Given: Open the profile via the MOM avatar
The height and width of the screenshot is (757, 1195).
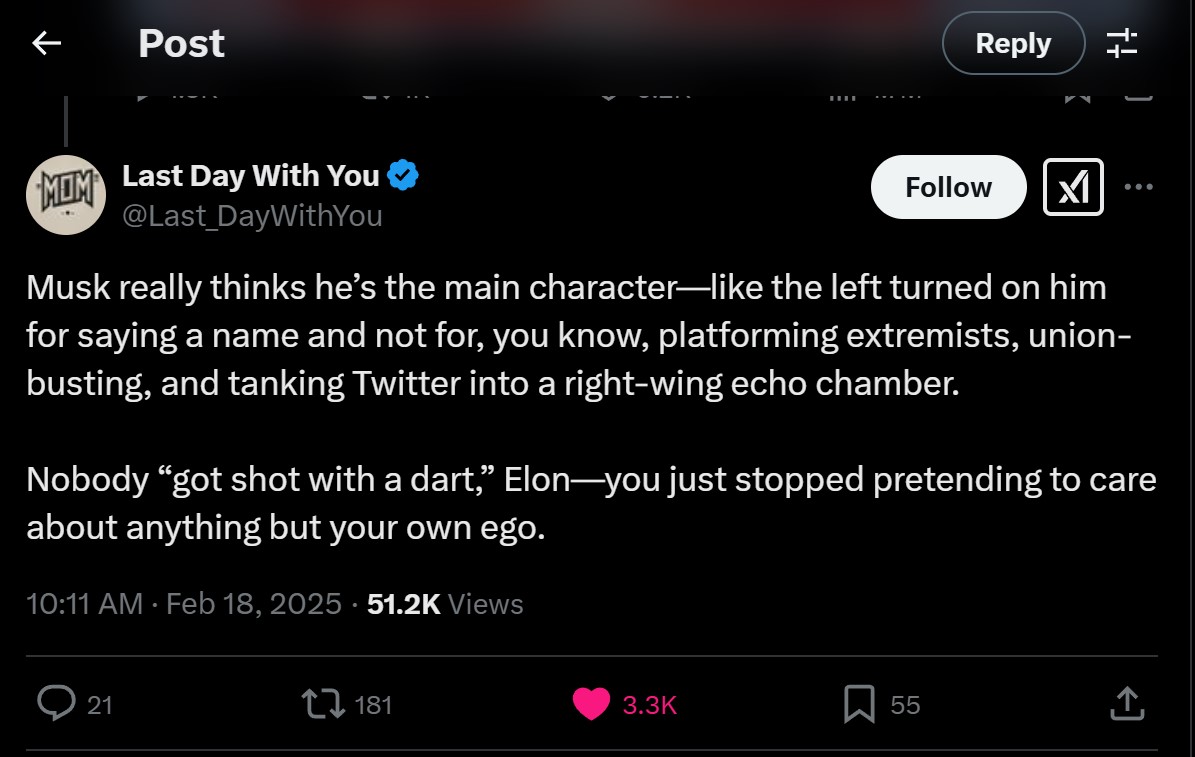Looking at the screenshot, I should (66, 194).
